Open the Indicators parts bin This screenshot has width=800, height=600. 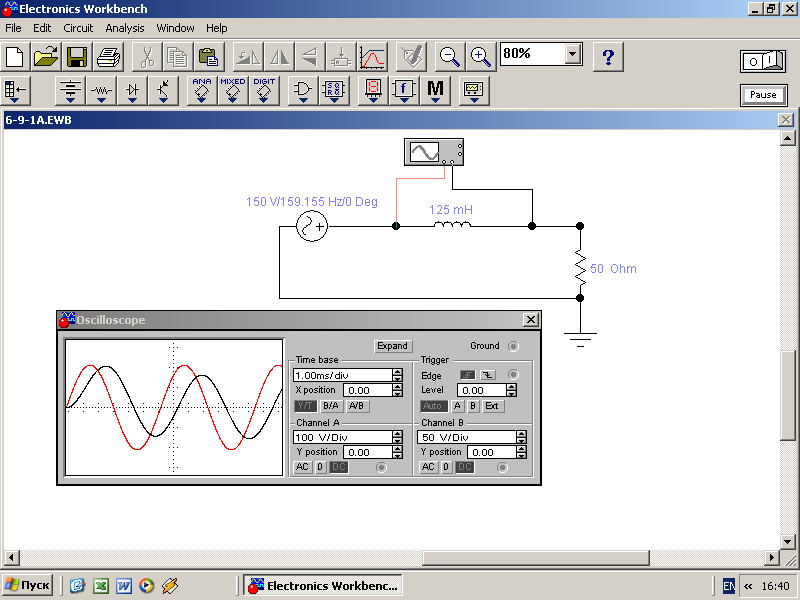pyautogui.click(x=373, y=91)
